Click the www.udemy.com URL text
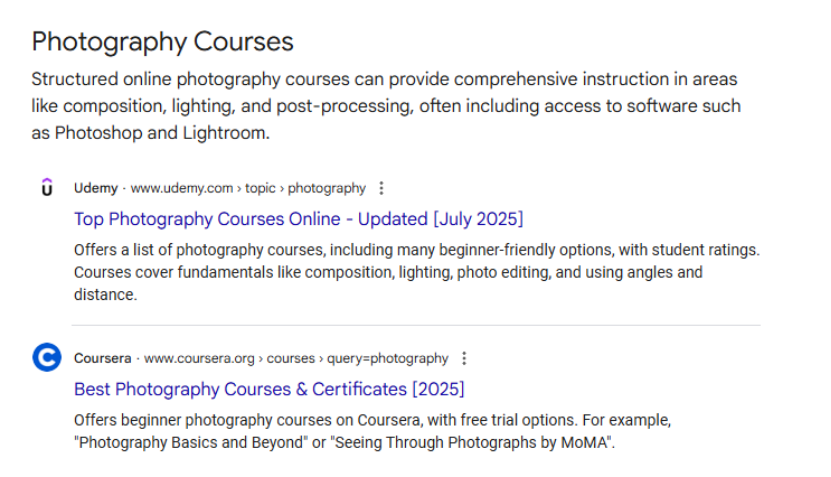 [x=182, y=188]
